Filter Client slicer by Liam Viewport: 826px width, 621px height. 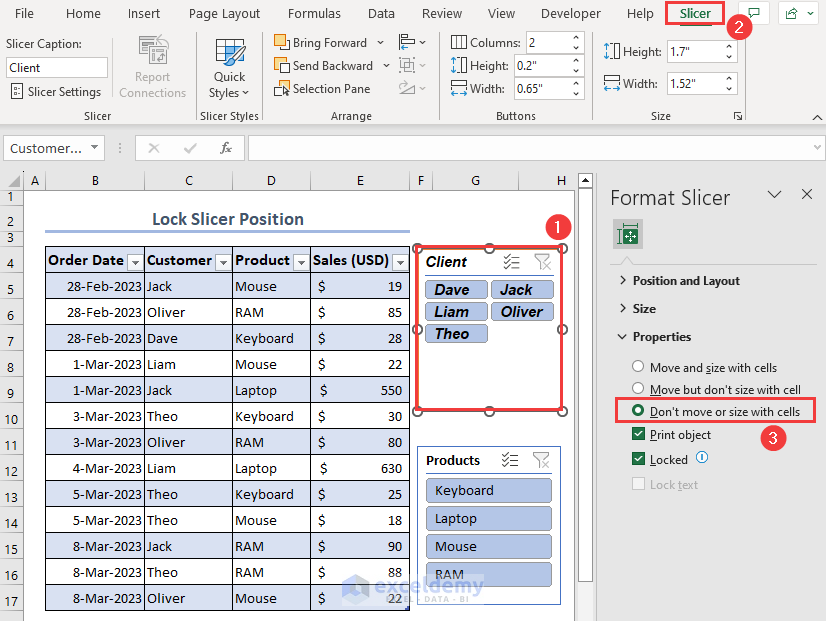point(456,312)
